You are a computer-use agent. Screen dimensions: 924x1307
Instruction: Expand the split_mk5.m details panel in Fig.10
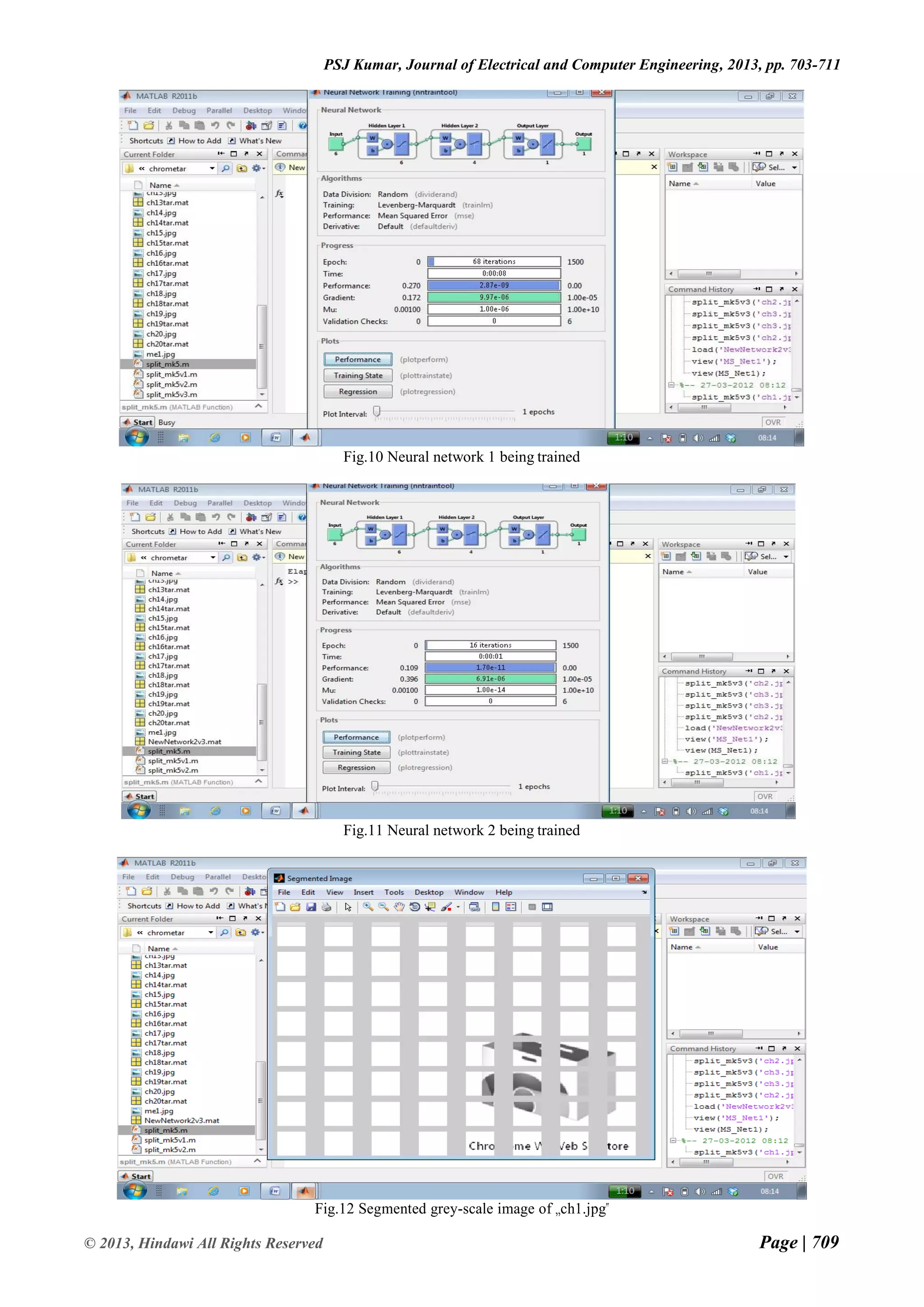point(259,407)
